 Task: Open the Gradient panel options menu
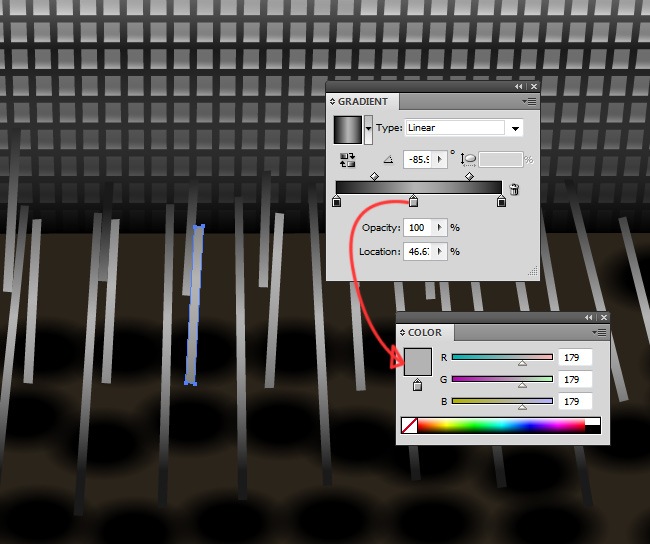(x=529, y=102)
